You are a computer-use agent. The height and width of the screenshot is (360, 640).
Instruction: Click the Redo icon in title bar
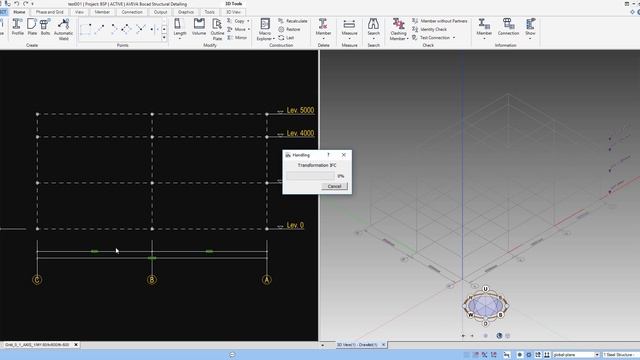point(25,4)
